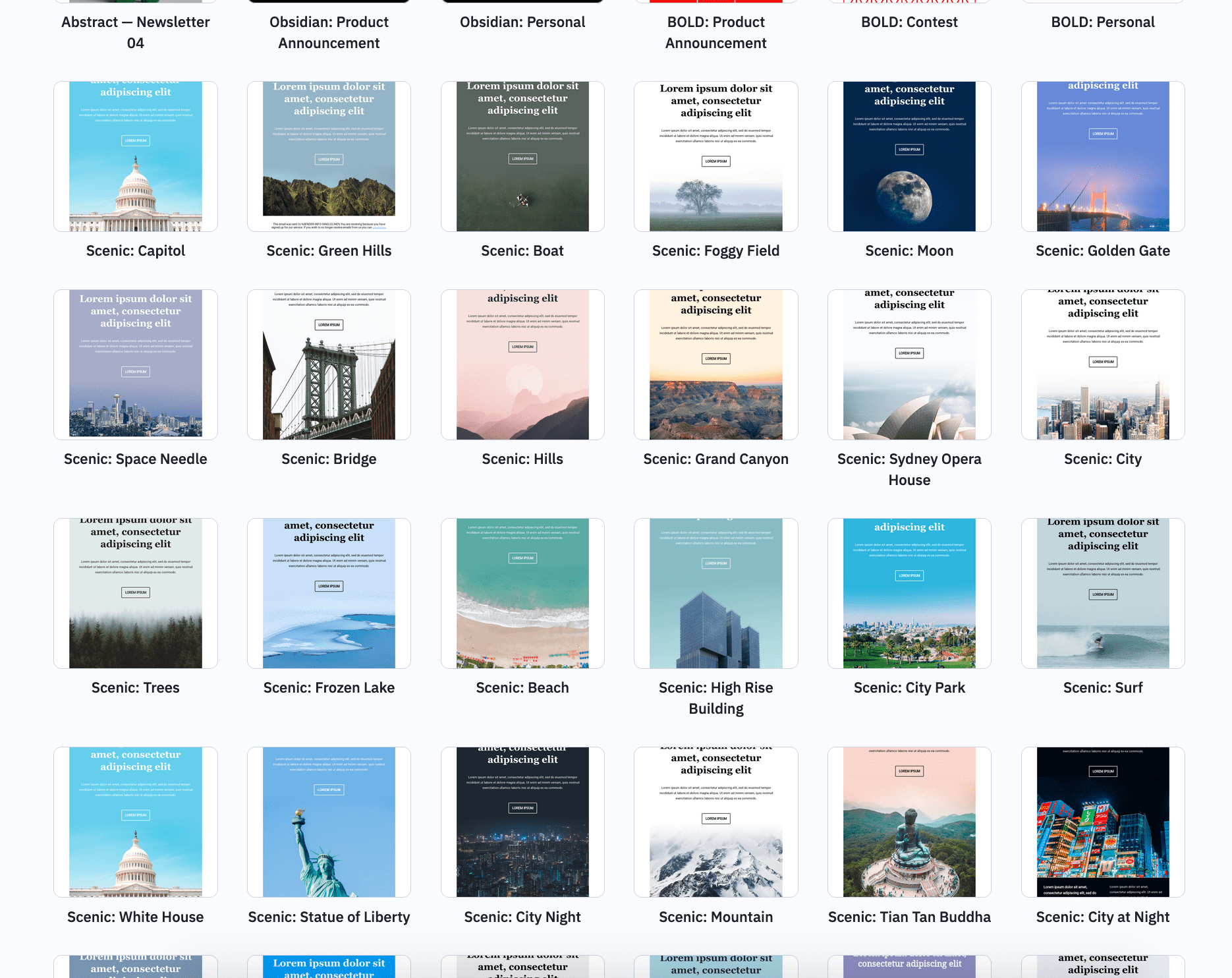Open the Scenic: Tian Tan Buddha thumbnail

pyautogui.click(x=909, y=822)
